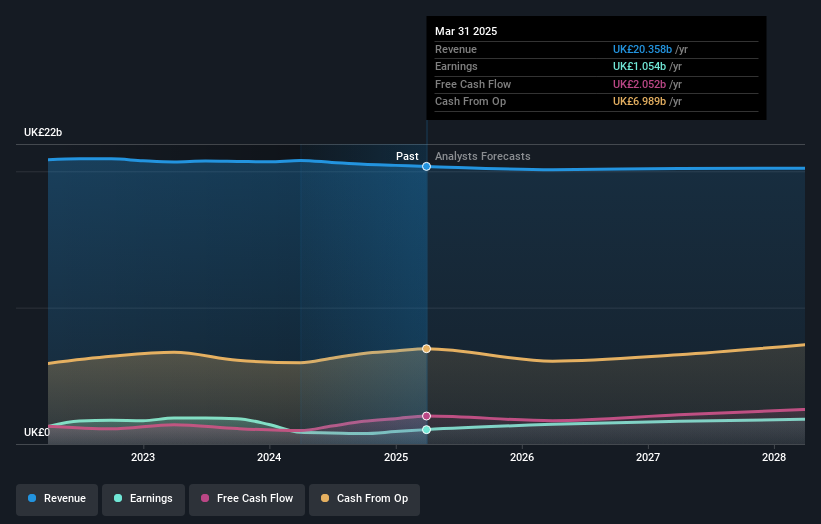Viewport: 821px width, 524px height.
Task: Click the Free Cash Flow label in tooltip
Action: click(x=473, y=84)
